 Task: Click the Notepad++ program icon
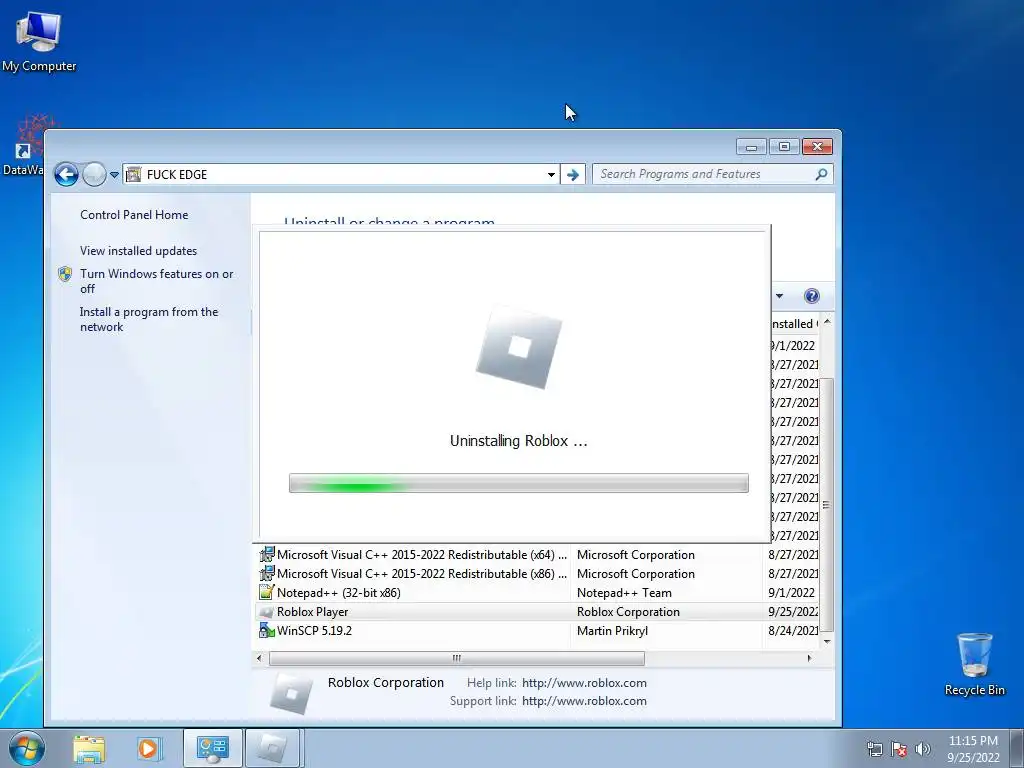coord(266,592)
